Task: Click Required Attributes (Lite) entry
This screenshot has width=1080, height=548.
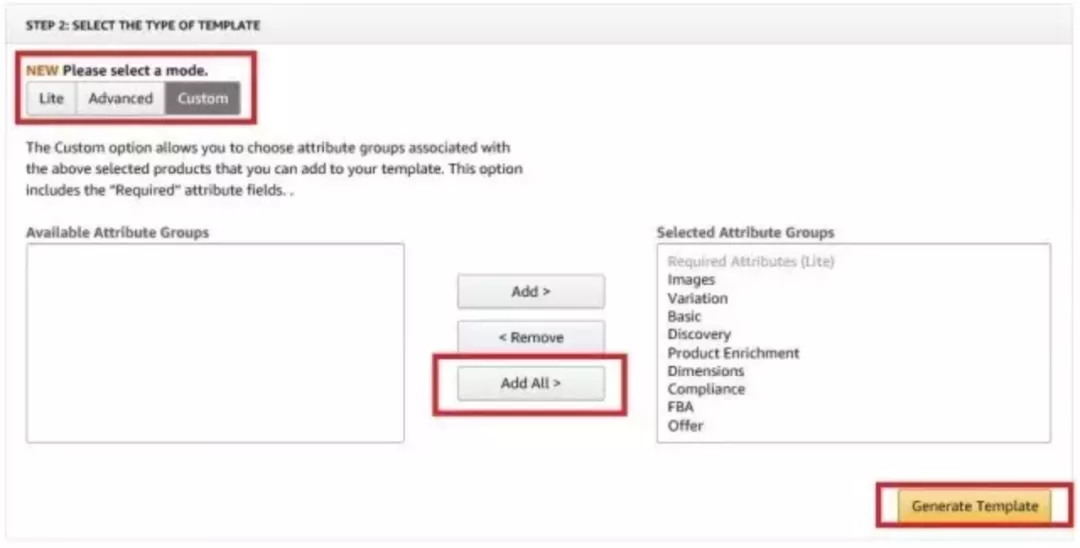Action: [x=750, y=262]
